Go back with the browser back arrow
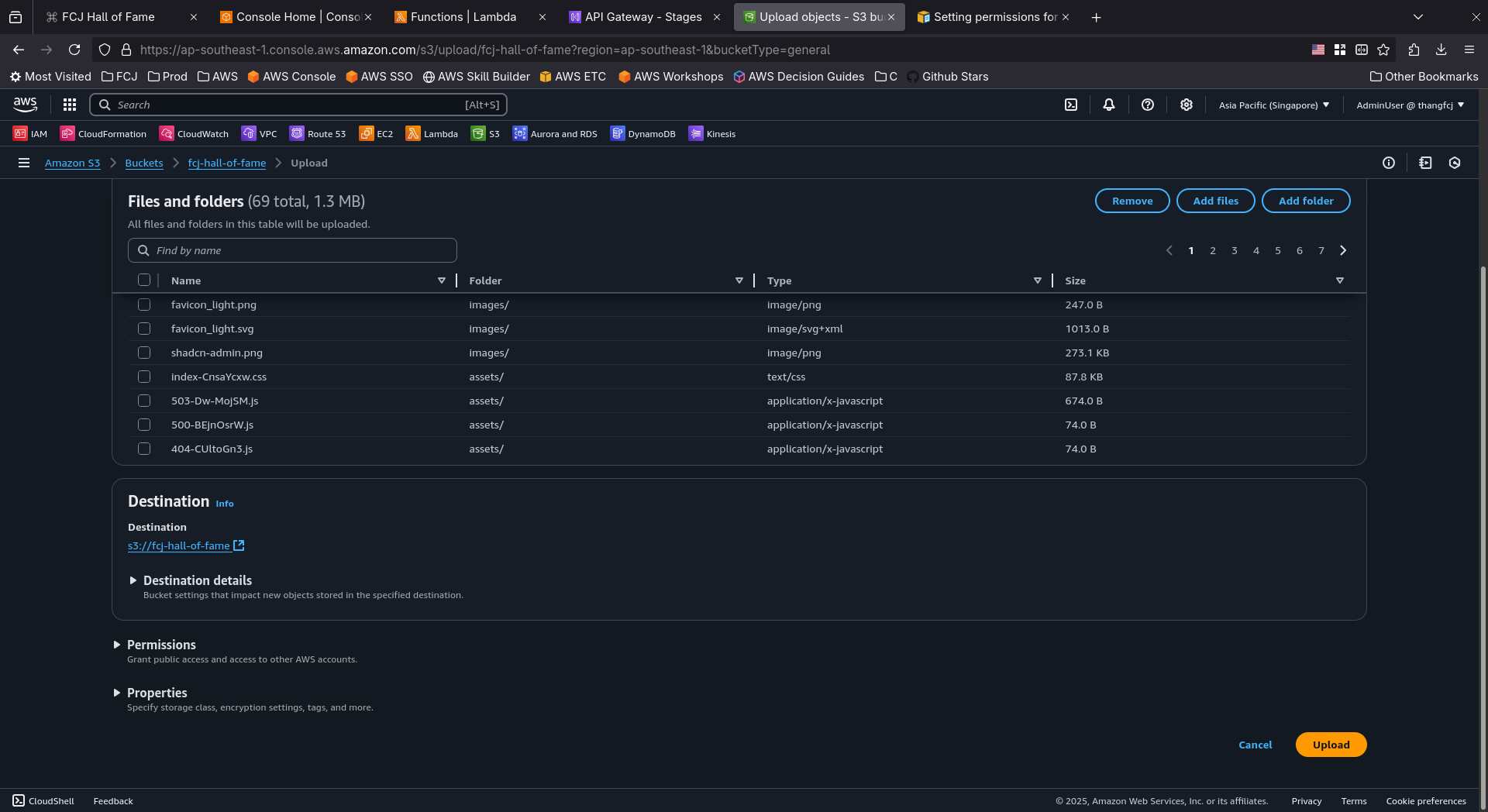Screen dimensions: 1488x812 (19, 50)
